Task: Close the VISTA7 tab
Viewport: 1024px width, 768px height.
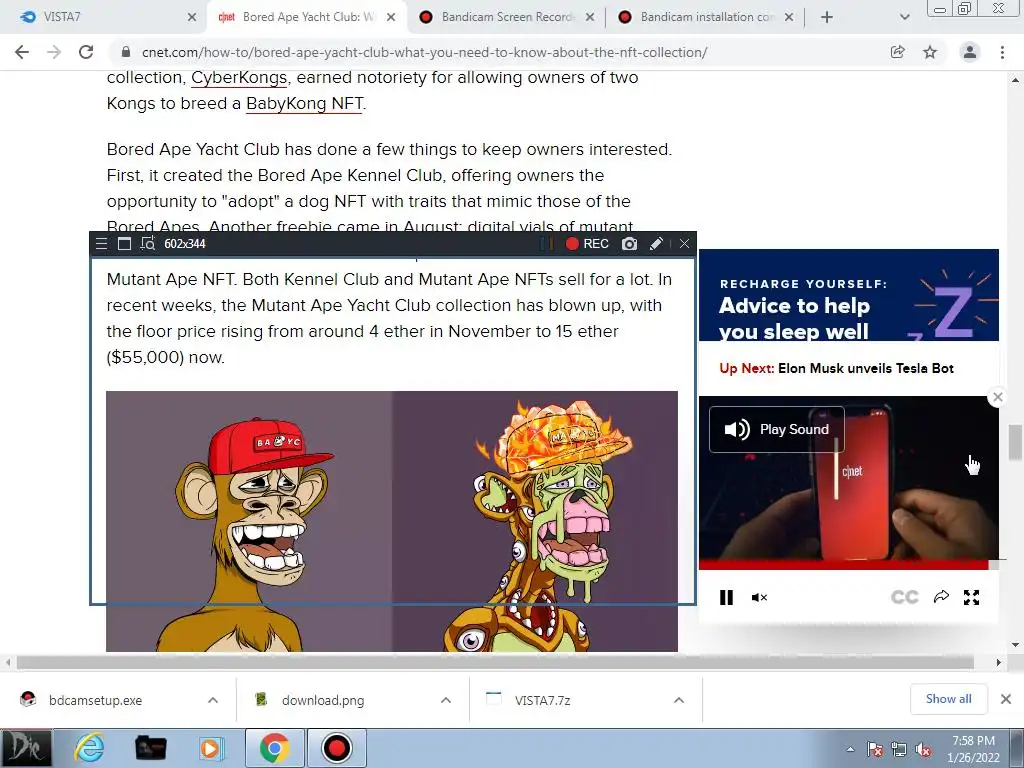Action: (192, 18)
